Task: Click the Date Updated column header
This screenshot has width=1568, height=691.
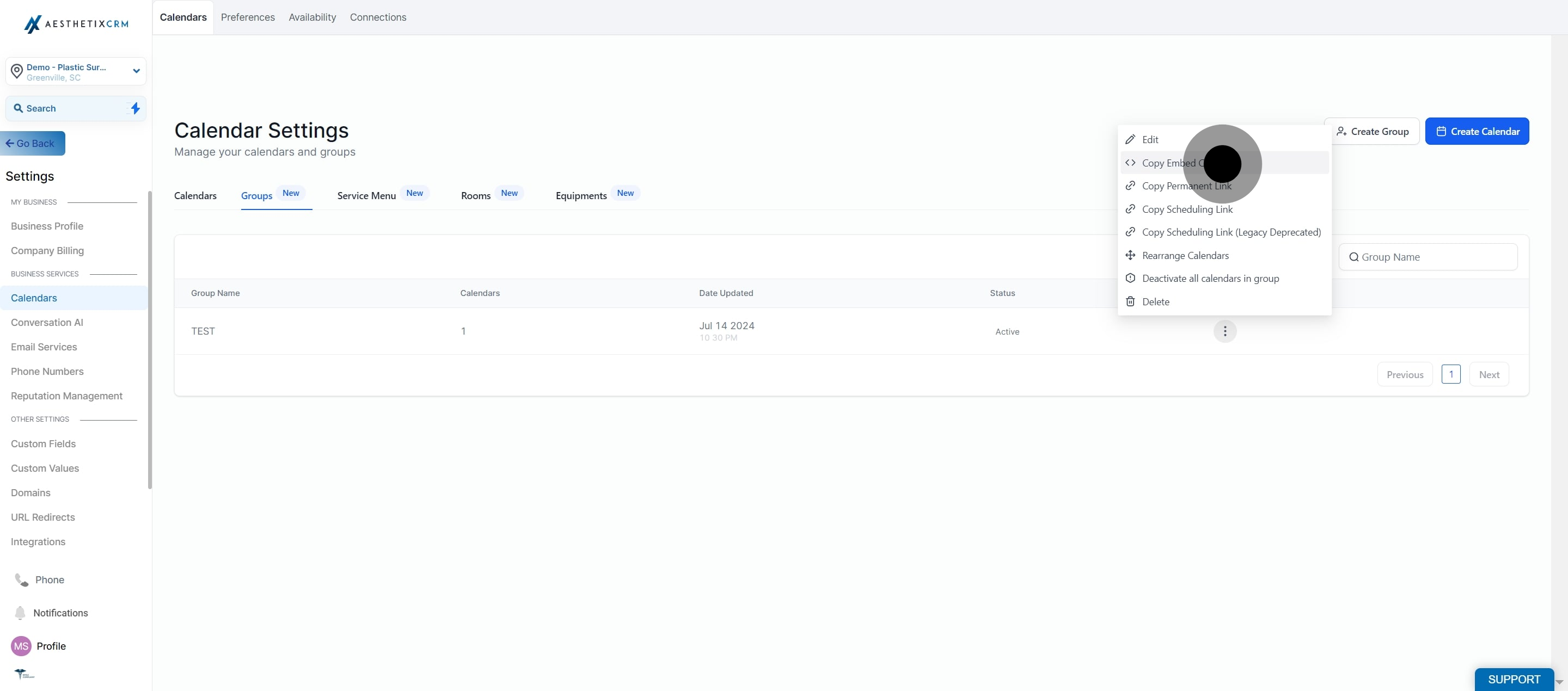Action: click(x=726, y=293)
